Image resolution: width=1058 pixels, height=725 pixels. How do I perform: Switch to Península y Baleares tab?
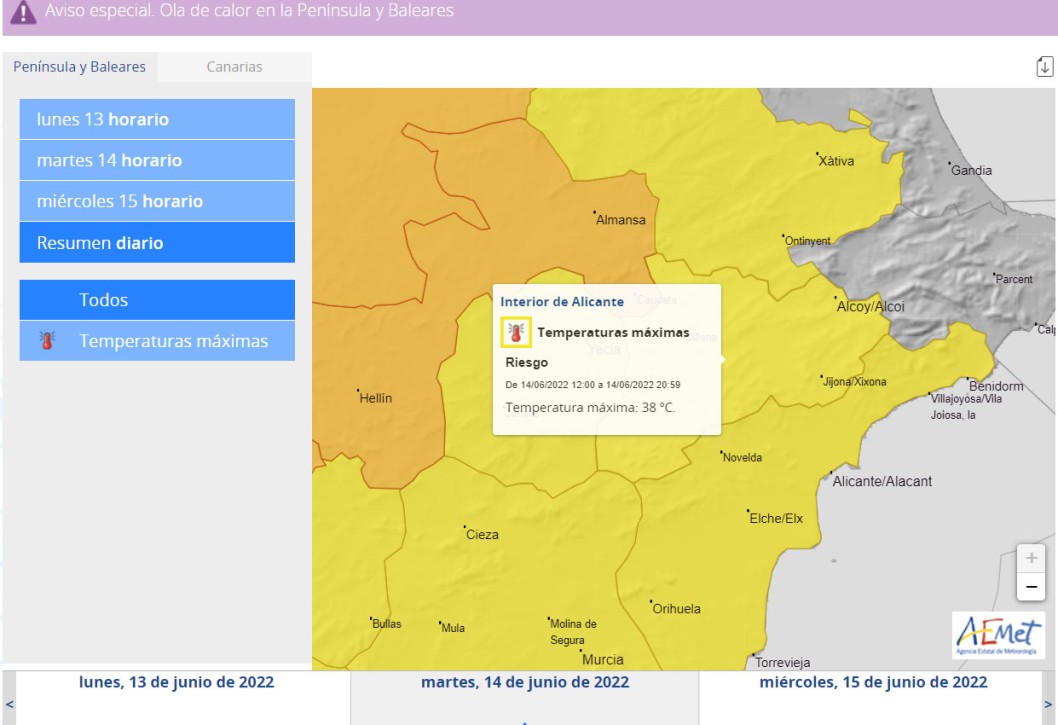(80, 67)
